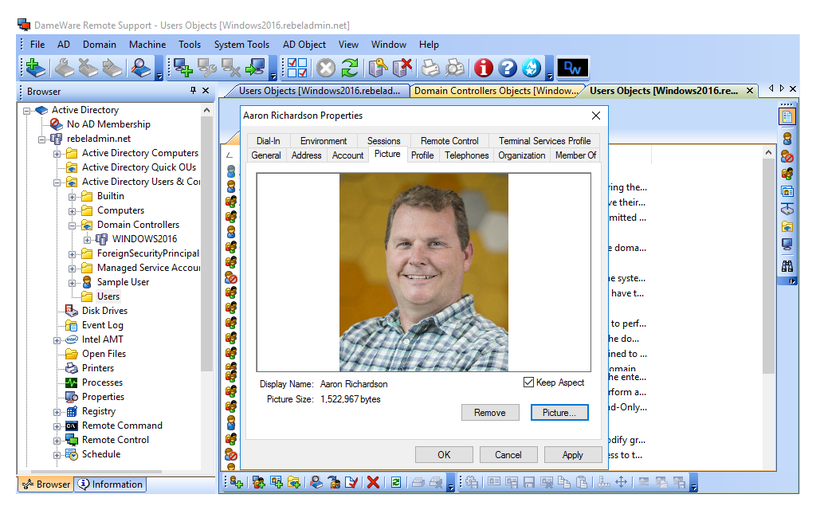Collapse the rebeladmin.net domain node

click(x=42, y=139)
